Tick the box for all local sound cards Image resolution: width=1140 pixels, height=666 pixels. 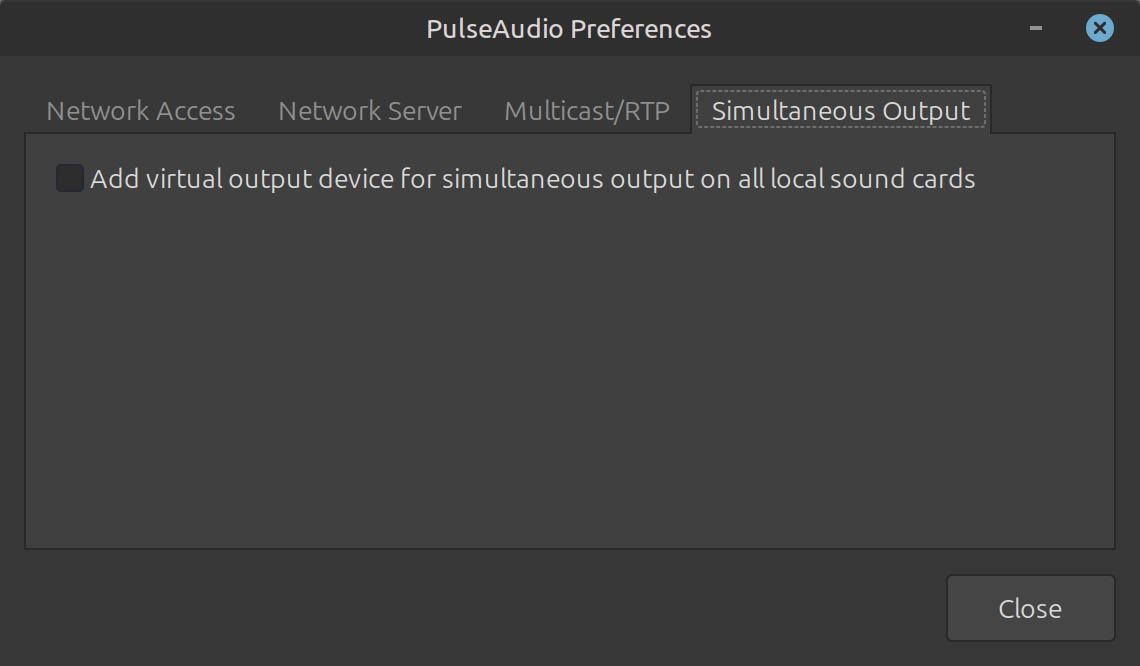tap(70, 179)
